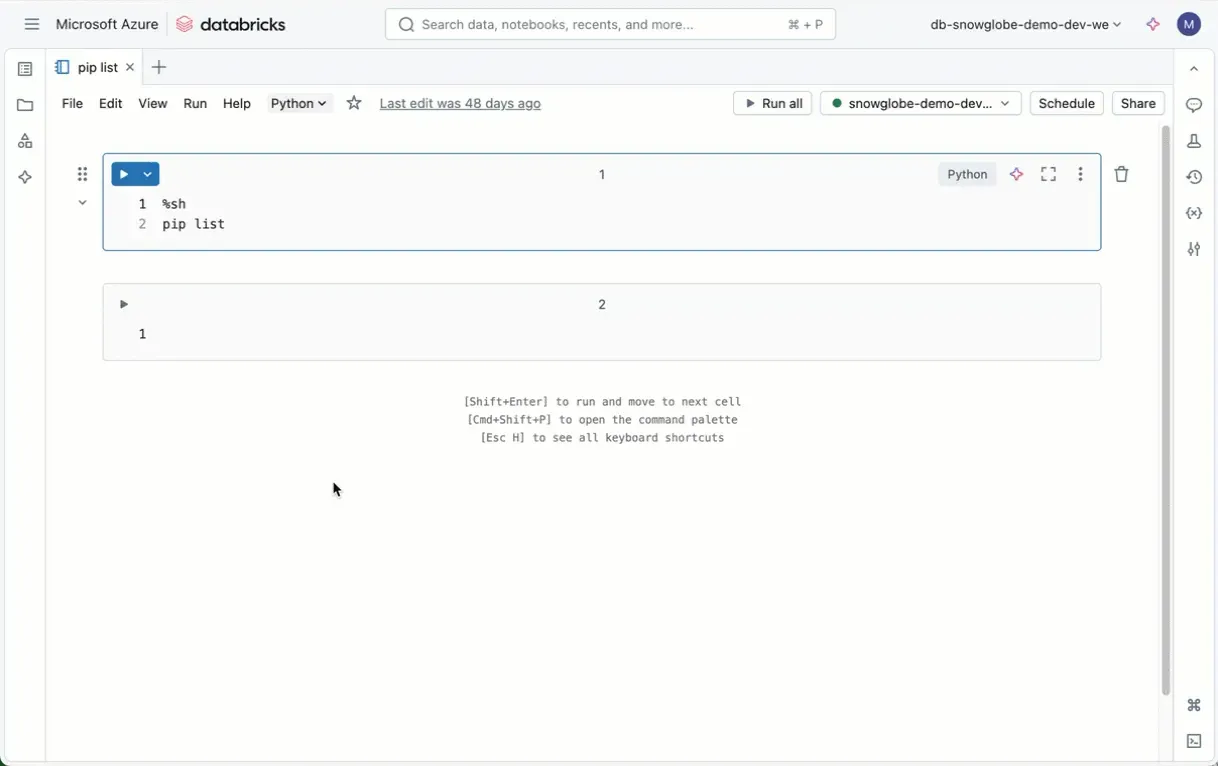Open the db-snowglobe-demo-dev-we workspace switcher
This screenshot has height=766, width=1218.
[x=1025, y=24]
